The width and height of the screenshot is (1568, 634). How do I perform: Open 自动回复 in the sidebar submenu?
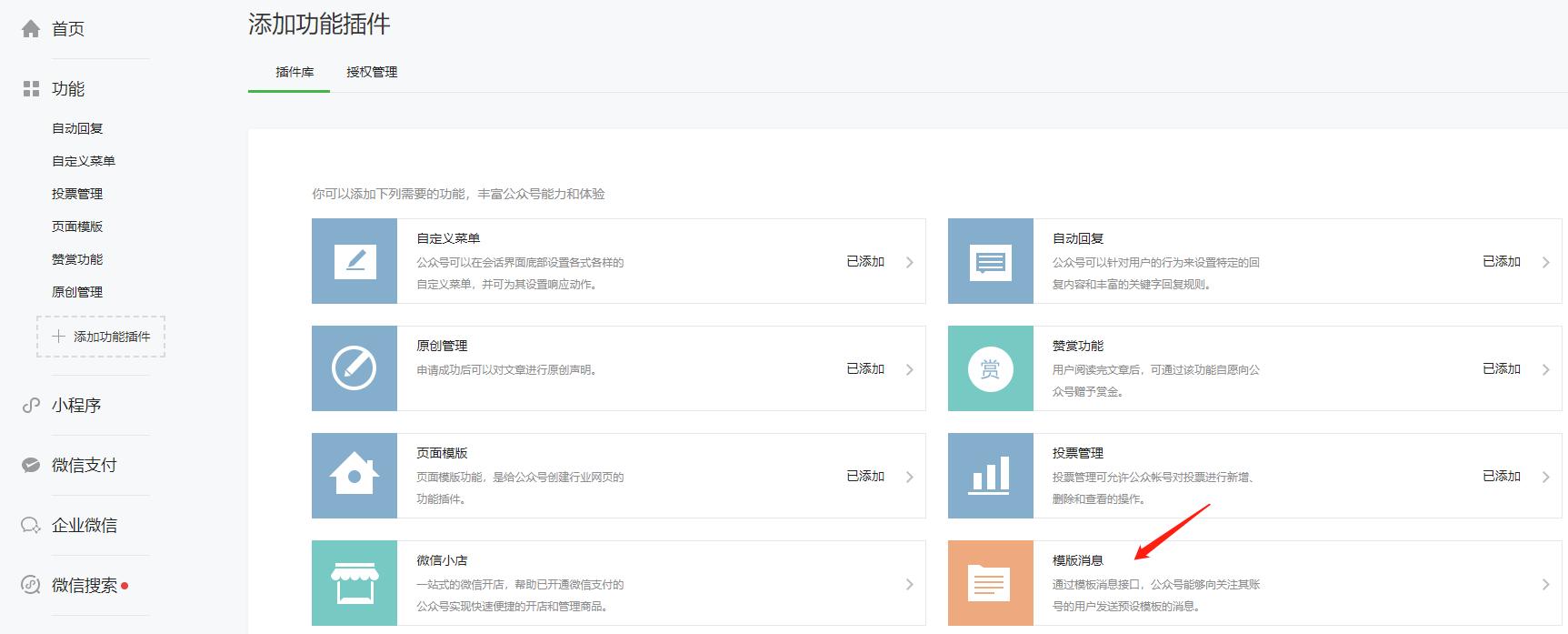[x=77, y=128]
